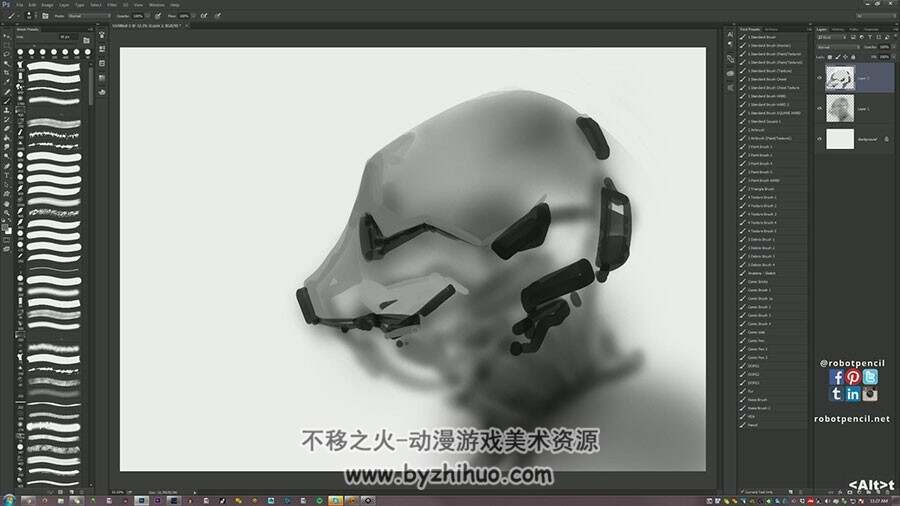Toggle the Brush panel button in options bar
Image resolution: width=900 pixels, height=506 pixels.
click(45, 15)
